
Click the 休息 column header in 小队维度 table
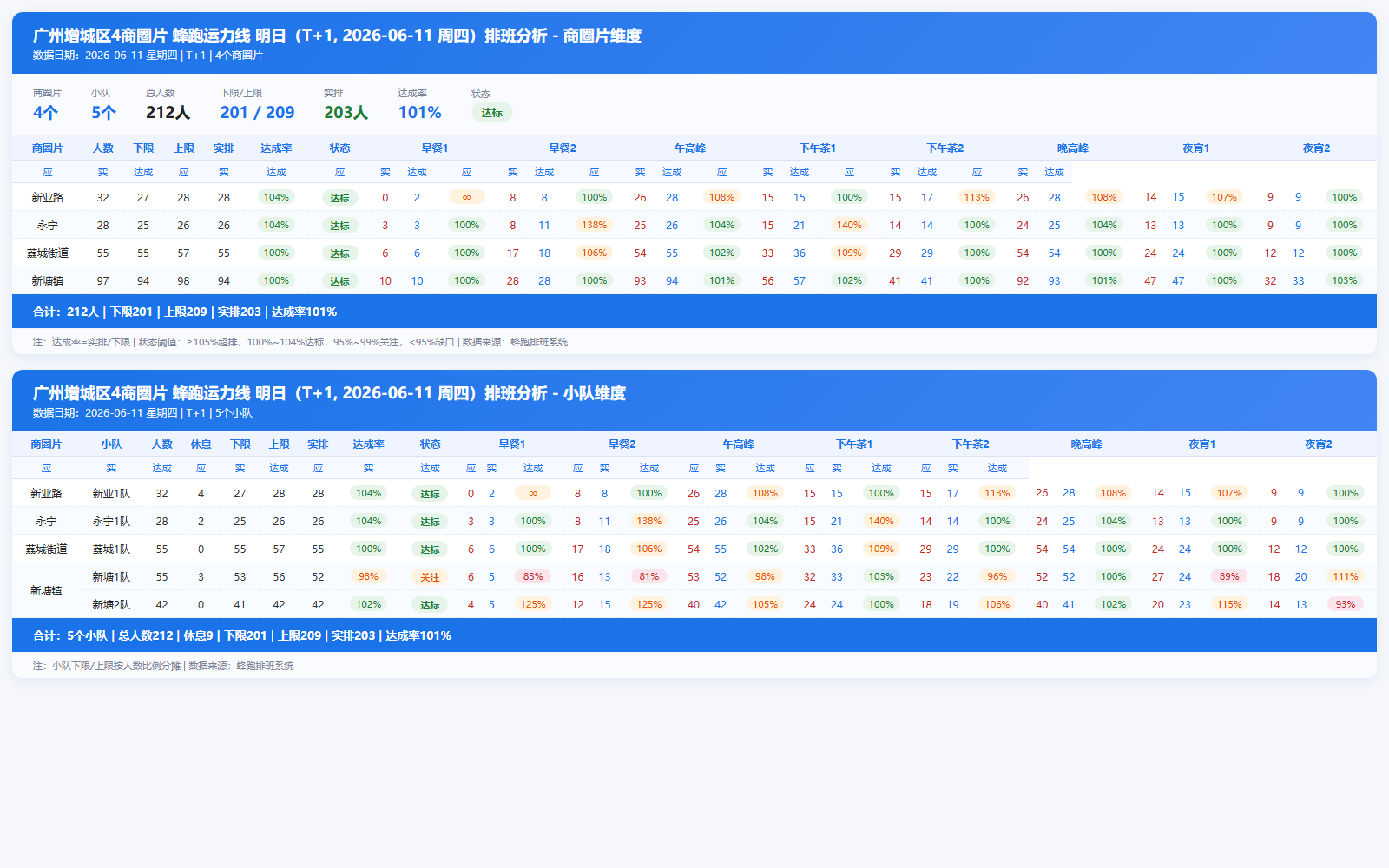point(201,444)
